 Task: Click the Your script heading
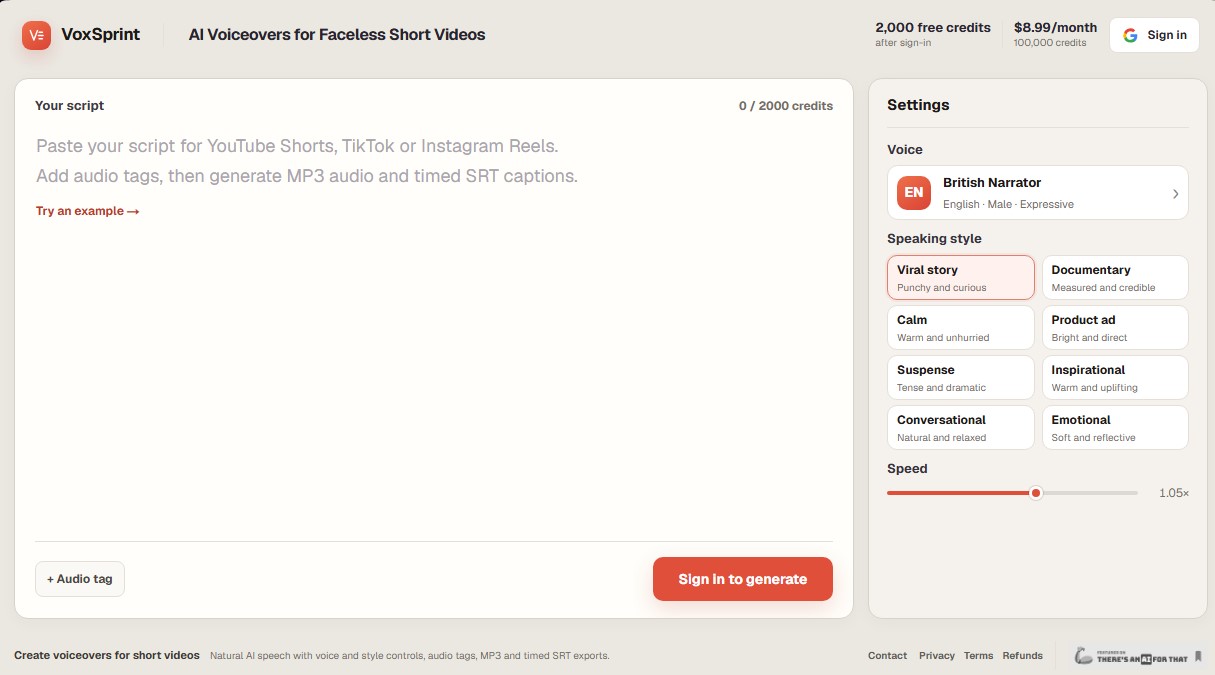(69, 106)
